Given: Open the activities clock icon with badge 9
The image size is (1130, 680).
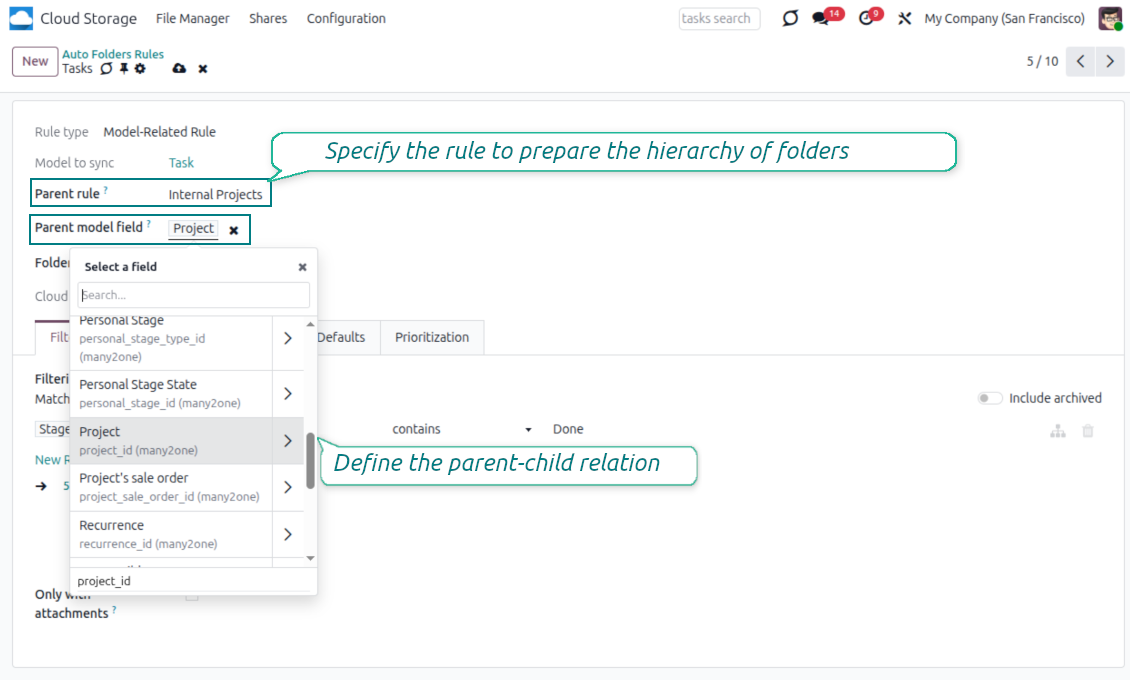Looking at the screenshot, I should tap(866, 19).
